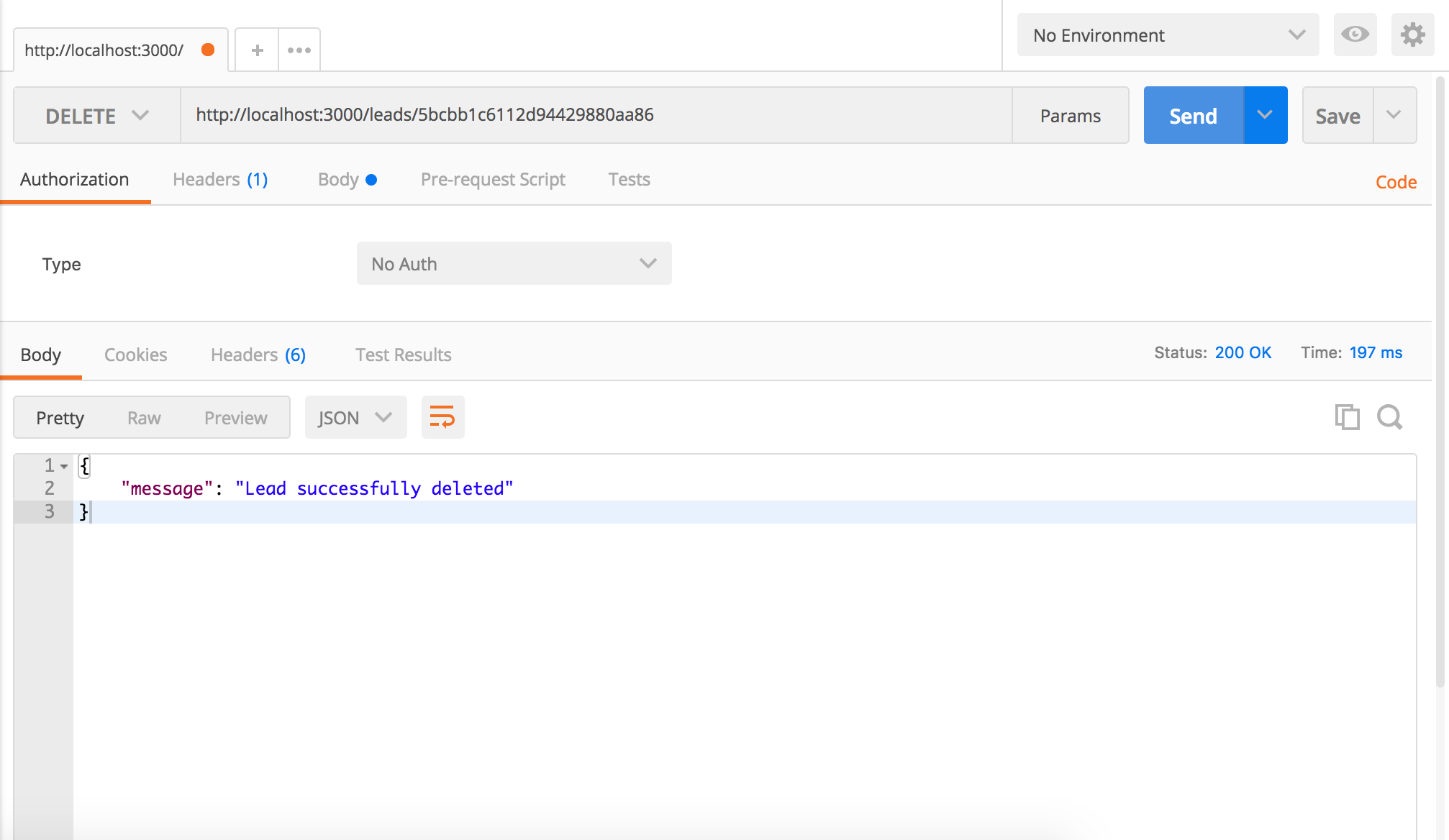Open the No Environment dropdown
The width and height of the screenshot is (1449, 840).
[1168, 35]
